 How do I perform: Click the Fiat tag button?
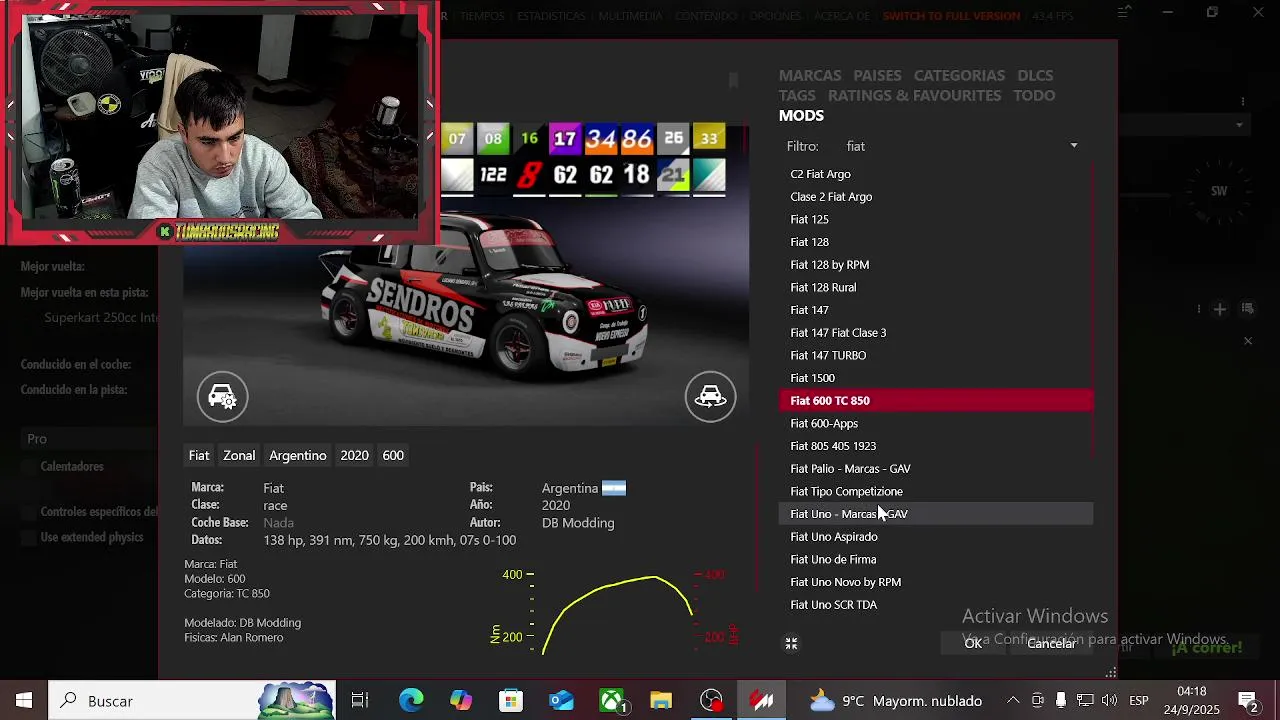click(x=199, y=456)
